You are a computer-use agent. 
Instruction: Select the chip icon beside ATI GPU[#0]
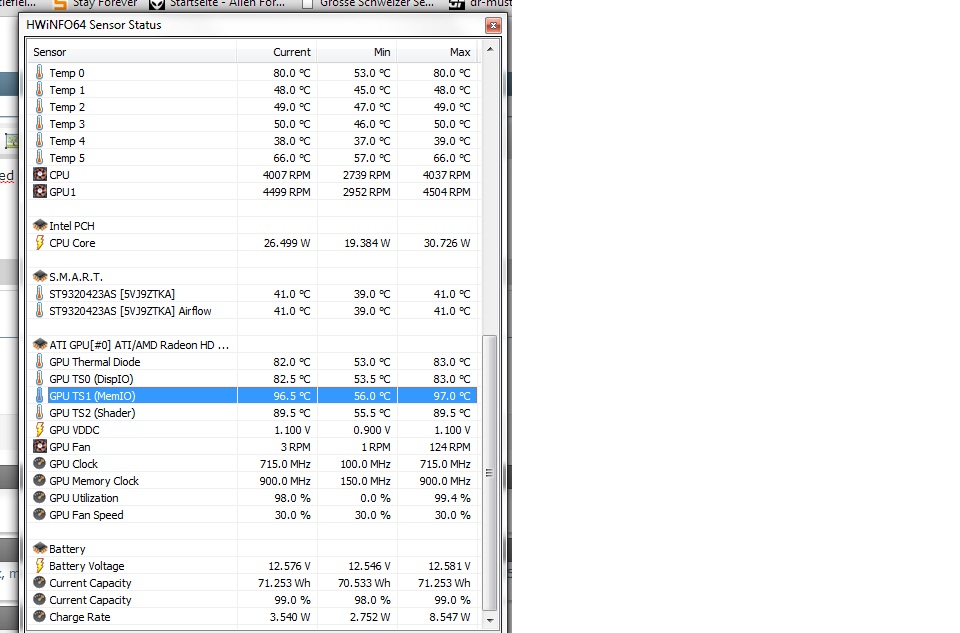tap(40, 345)
